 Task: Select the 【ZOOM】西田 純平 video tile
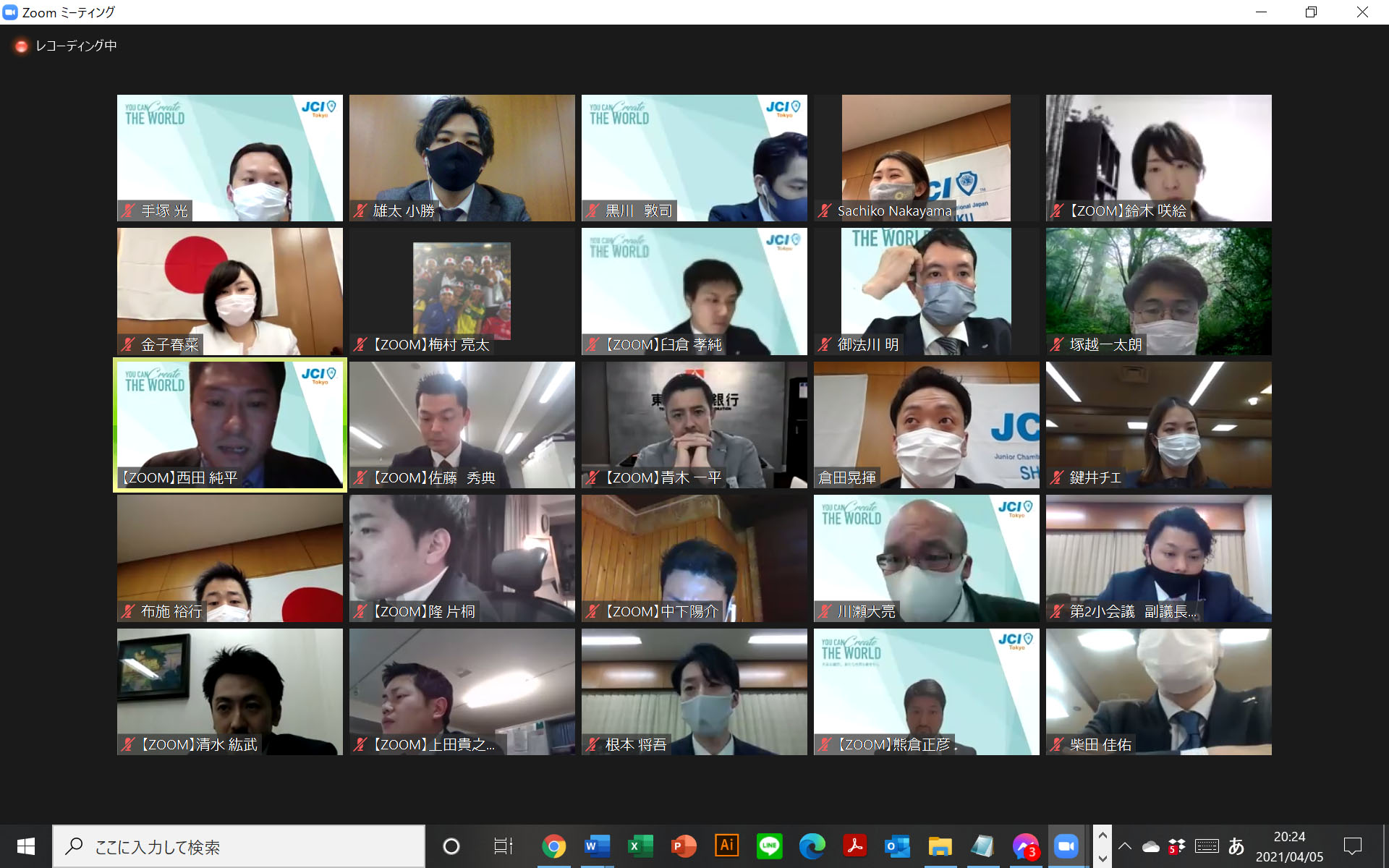pyautogui.click(x=230, y=425)
